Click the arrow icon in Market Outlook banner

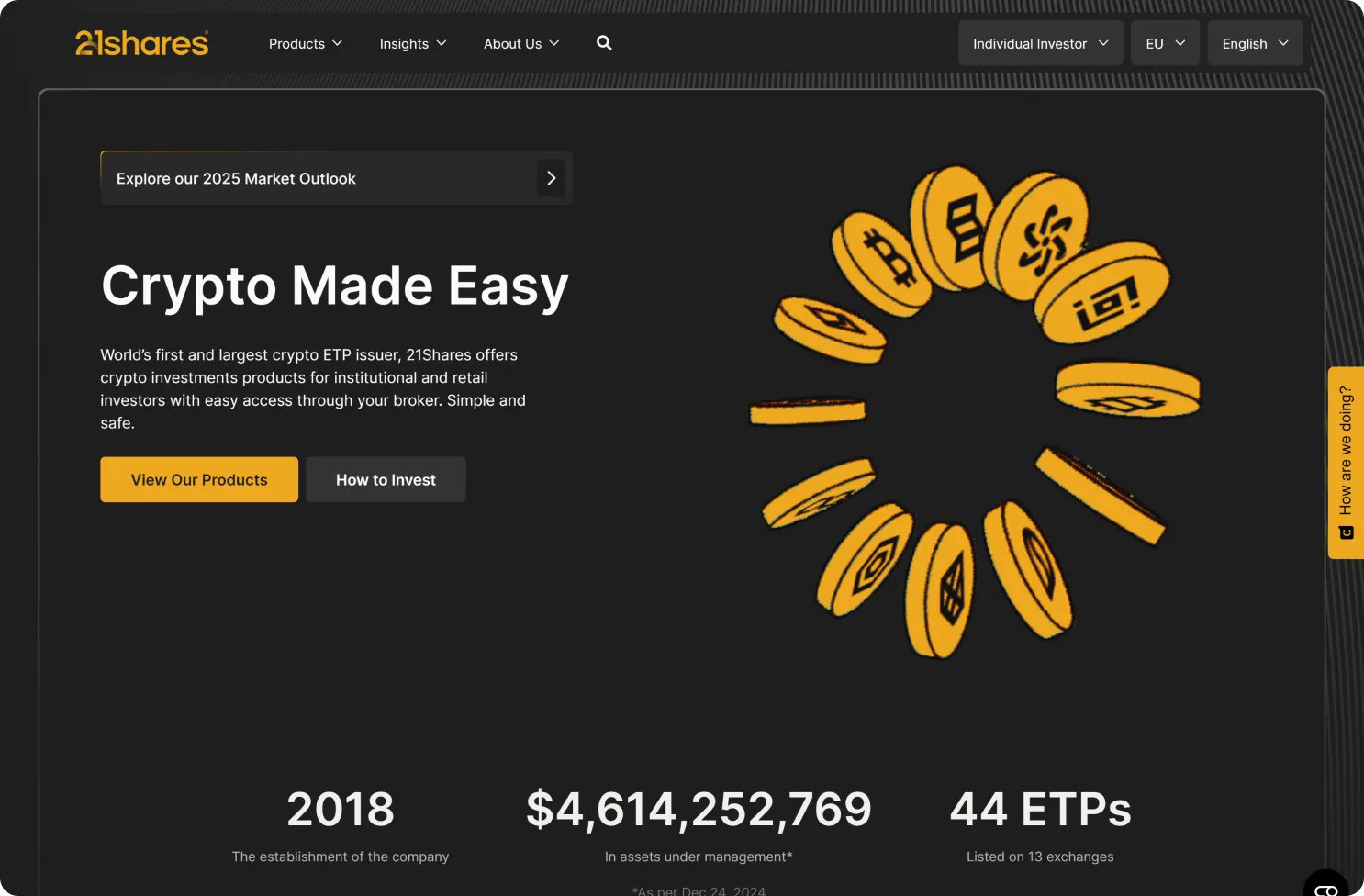(x=551, y=178)
